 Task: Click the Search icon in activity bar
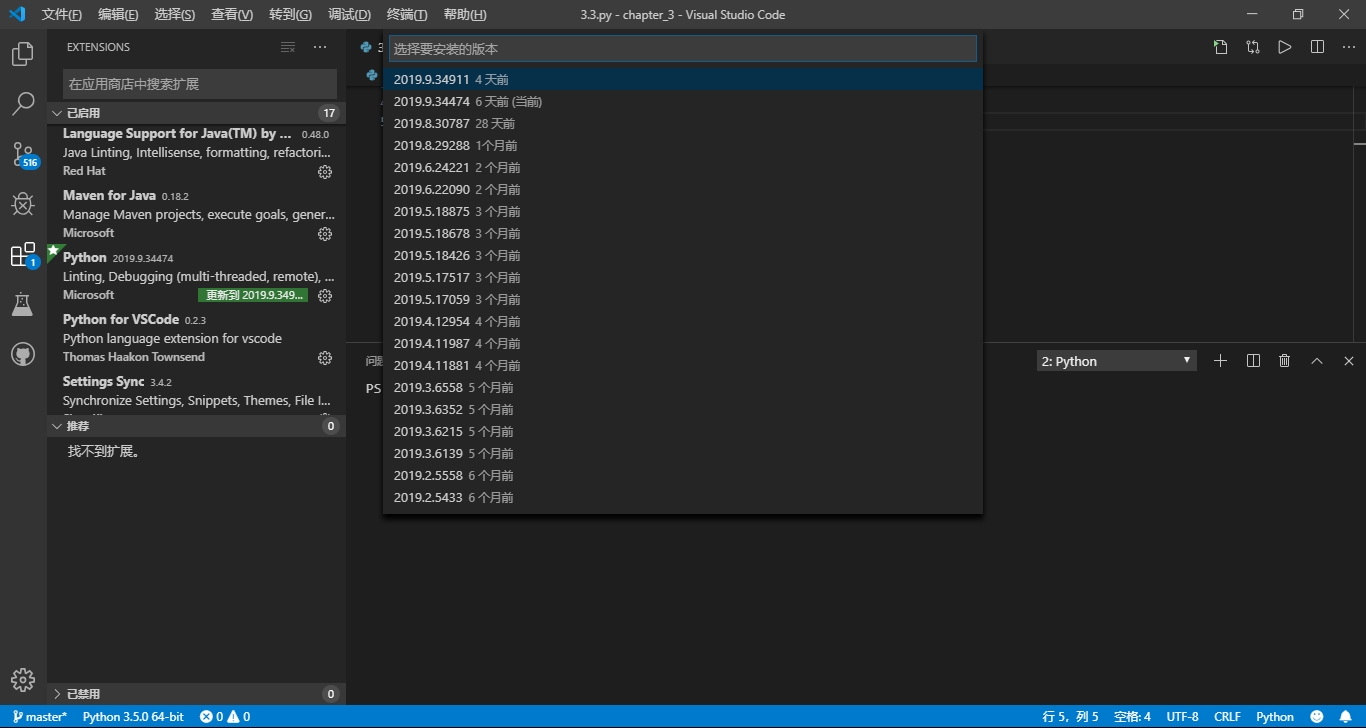click(x=23, y=104)
